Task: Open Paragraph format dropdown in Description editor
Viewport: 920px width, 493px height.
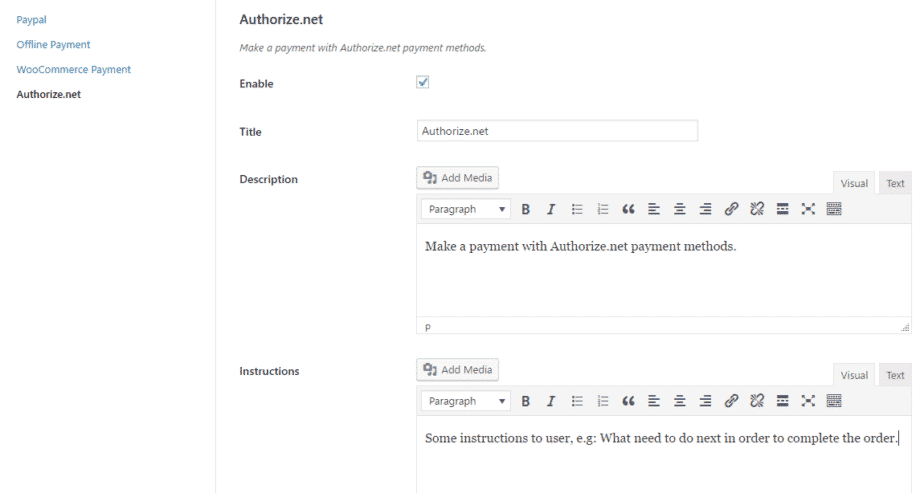Action: click(x=465, y=209)
